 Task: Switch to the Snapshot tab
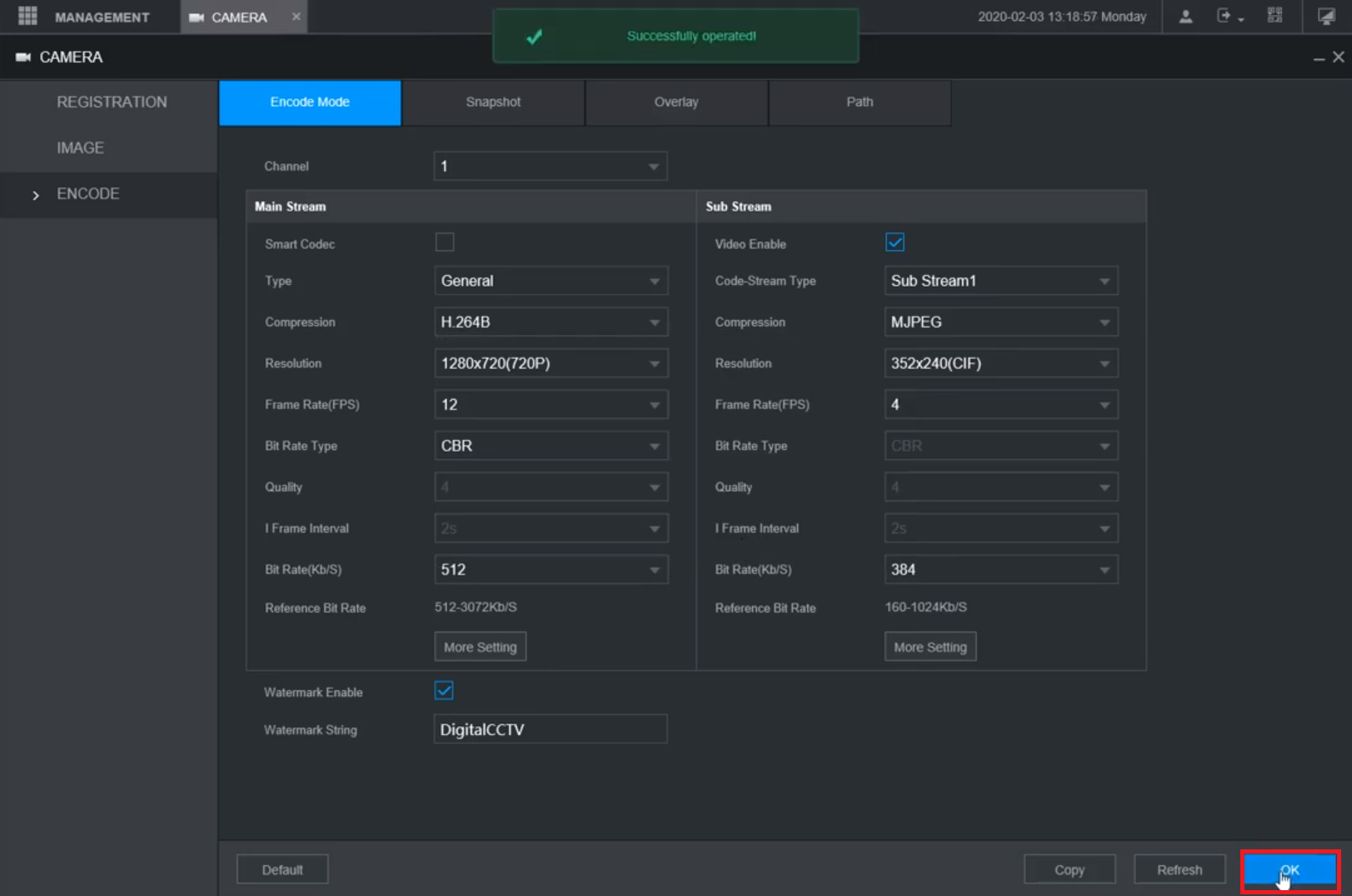pyautogui.click(x=493, y=103)
